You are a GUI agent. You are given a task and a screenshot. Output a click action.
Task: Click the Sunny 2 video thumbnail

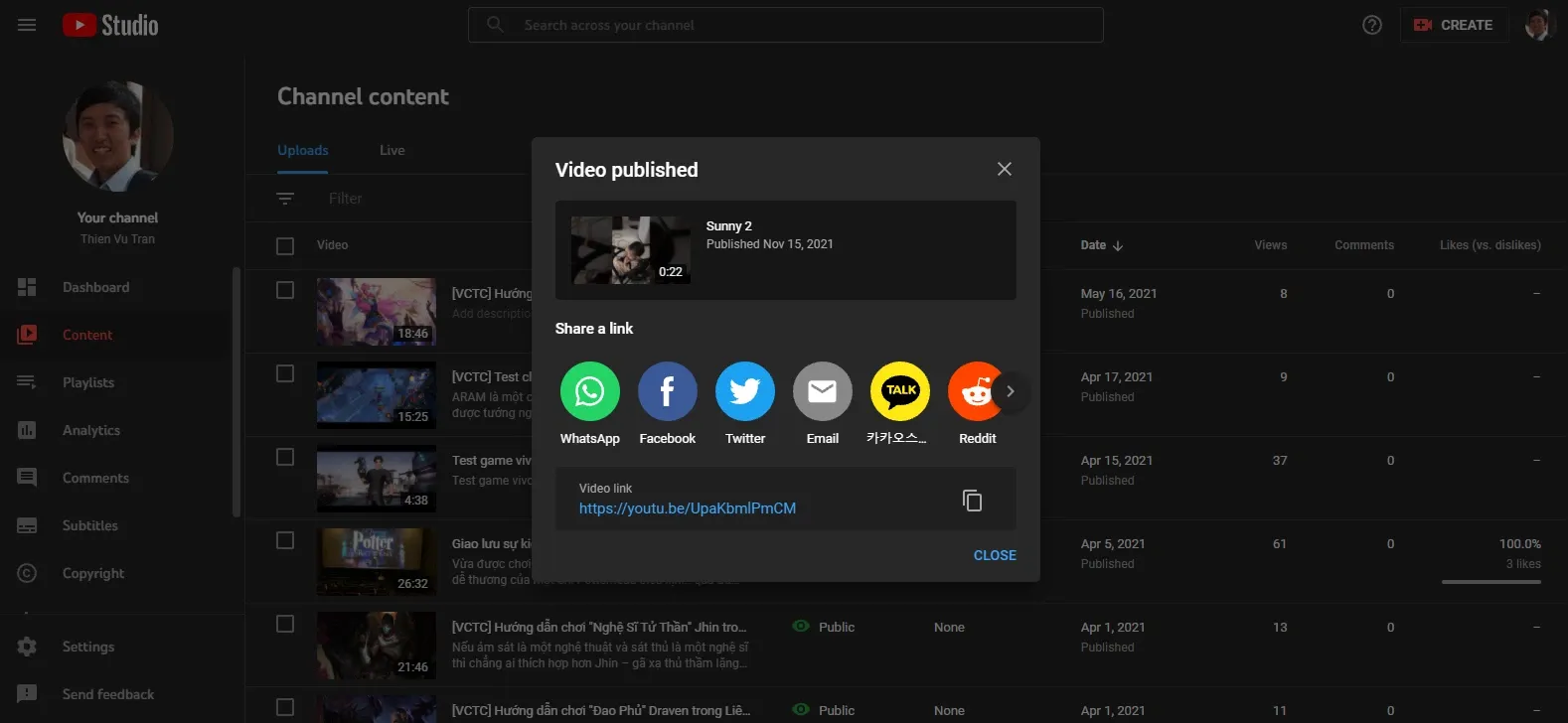(x=631, y=250)
